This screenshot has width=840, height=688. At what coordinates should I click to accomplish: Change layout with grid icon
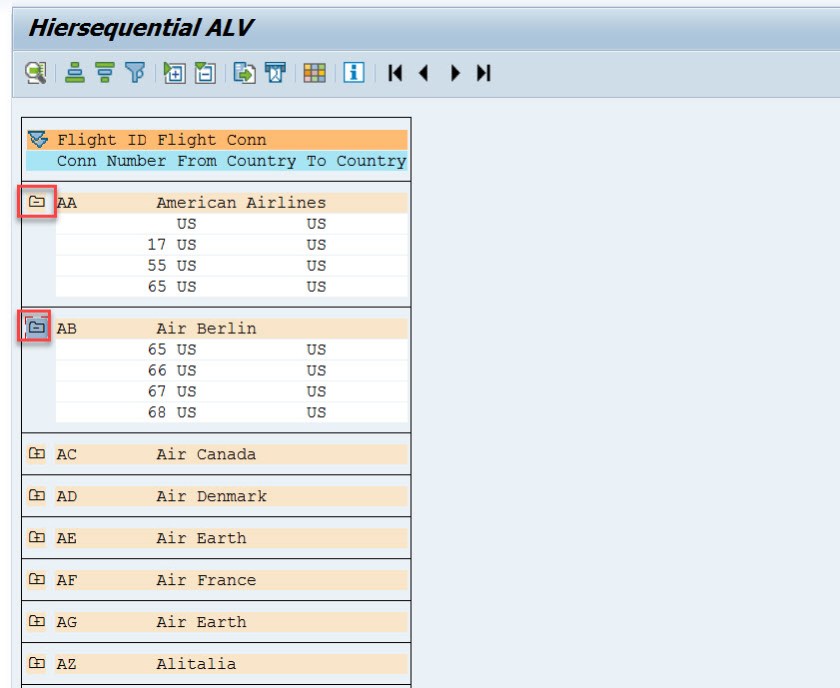point(314,72)
